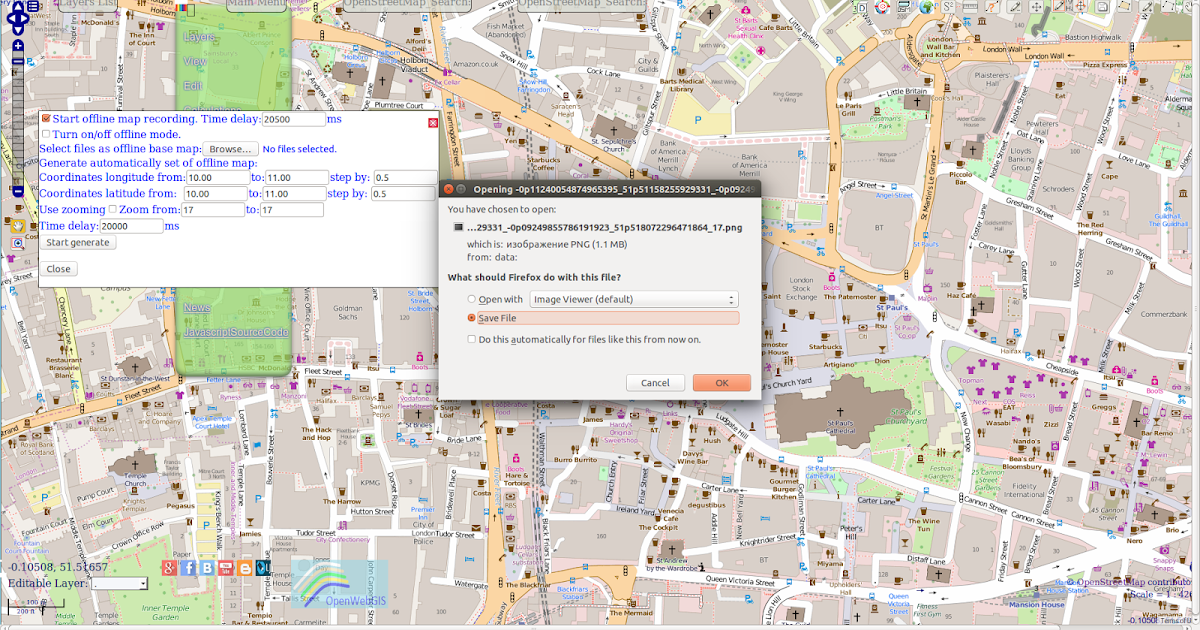The width and height of the screenshot is (1200, 630).
Task: Select the pencil draw tool in the top toolbar
Action: [1014, 9]
